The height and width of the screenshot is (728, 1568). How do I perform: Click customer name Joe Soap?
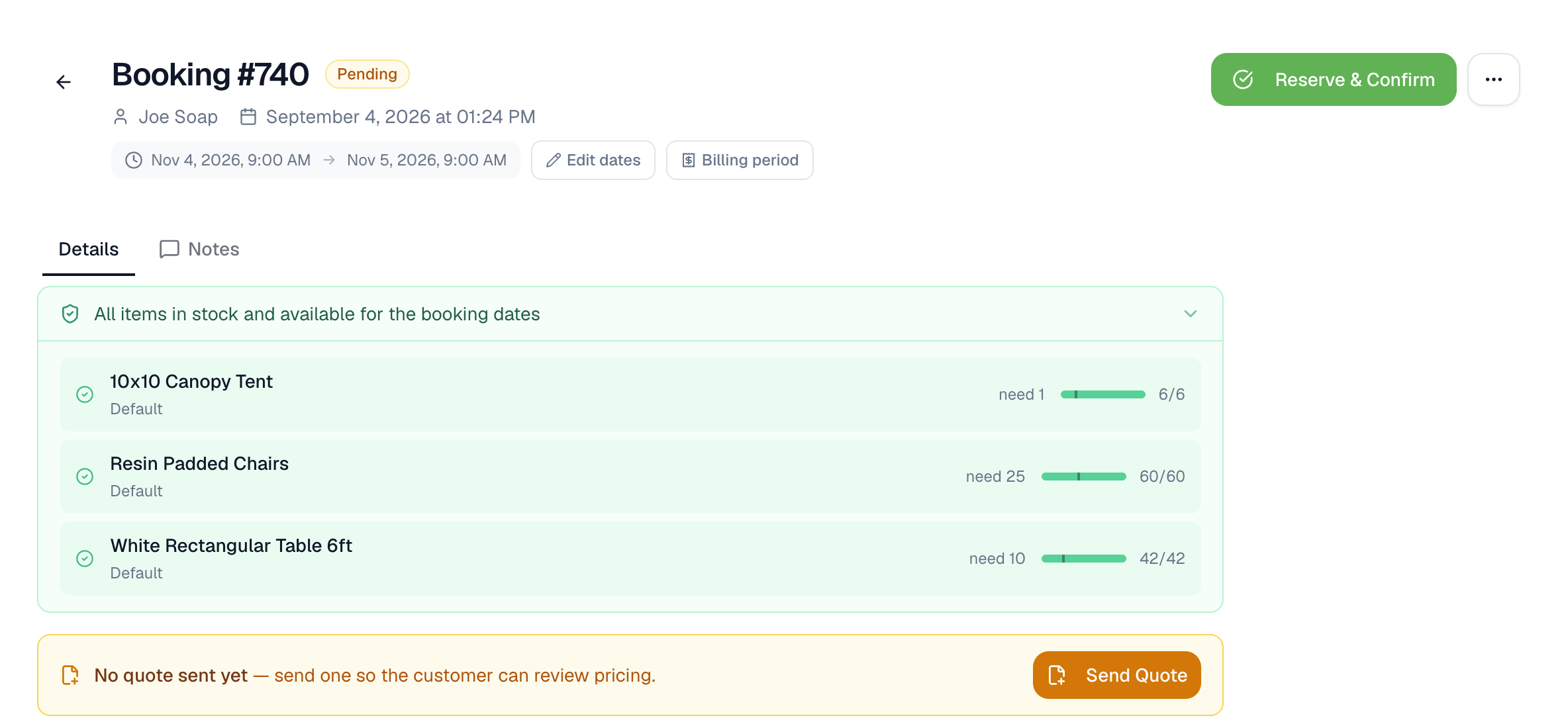point(178,117)
